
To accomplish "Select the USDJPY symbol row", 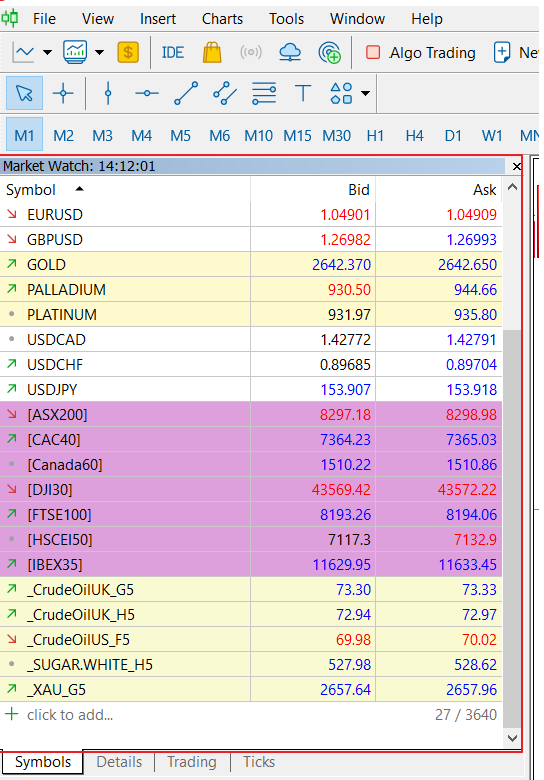I will pos(251,390).
